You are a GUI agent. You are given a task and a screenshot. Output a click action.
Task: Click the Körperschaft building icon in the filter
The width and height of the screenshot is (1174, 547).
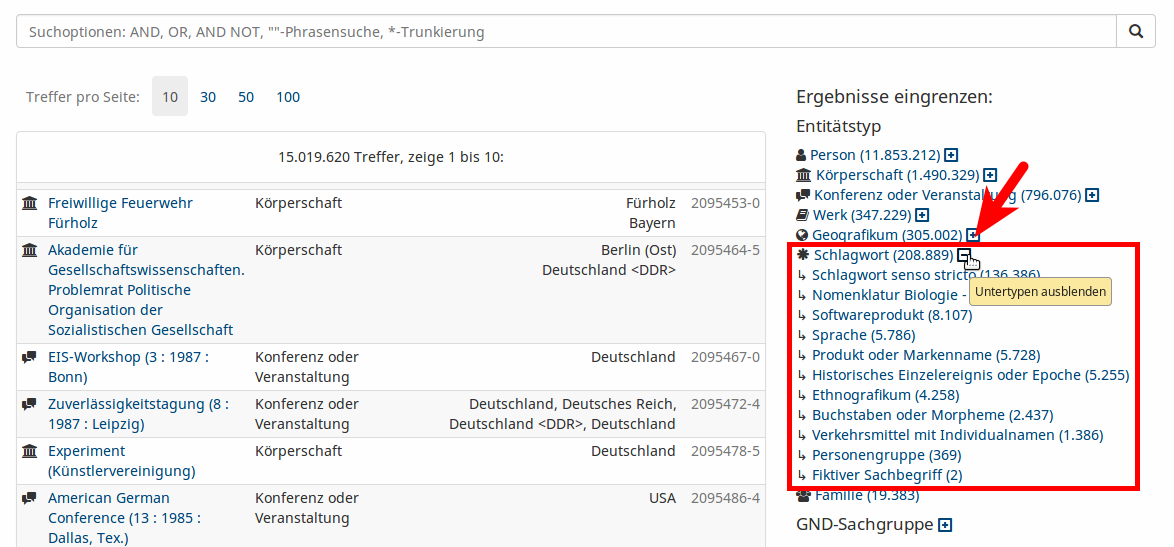pyautogui.click(x=802, y=175)
